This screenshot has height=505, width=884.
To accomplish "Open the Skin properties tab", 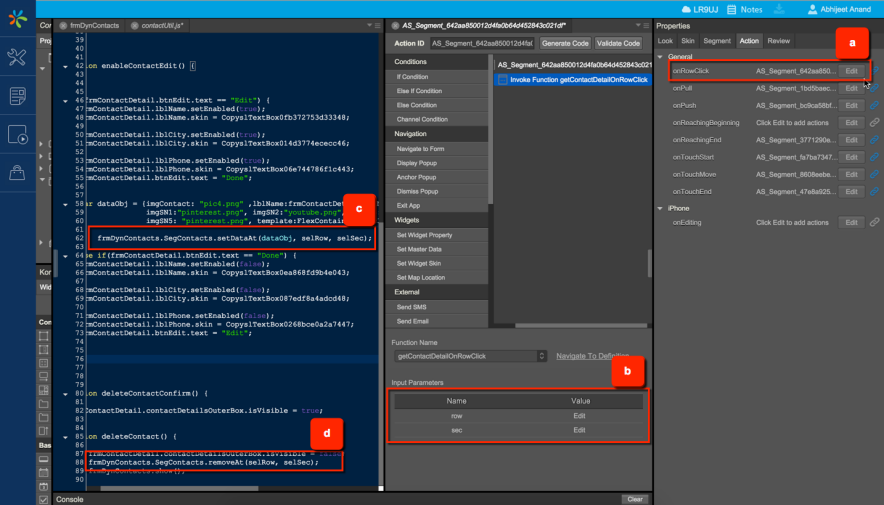I will click(687, 41).
